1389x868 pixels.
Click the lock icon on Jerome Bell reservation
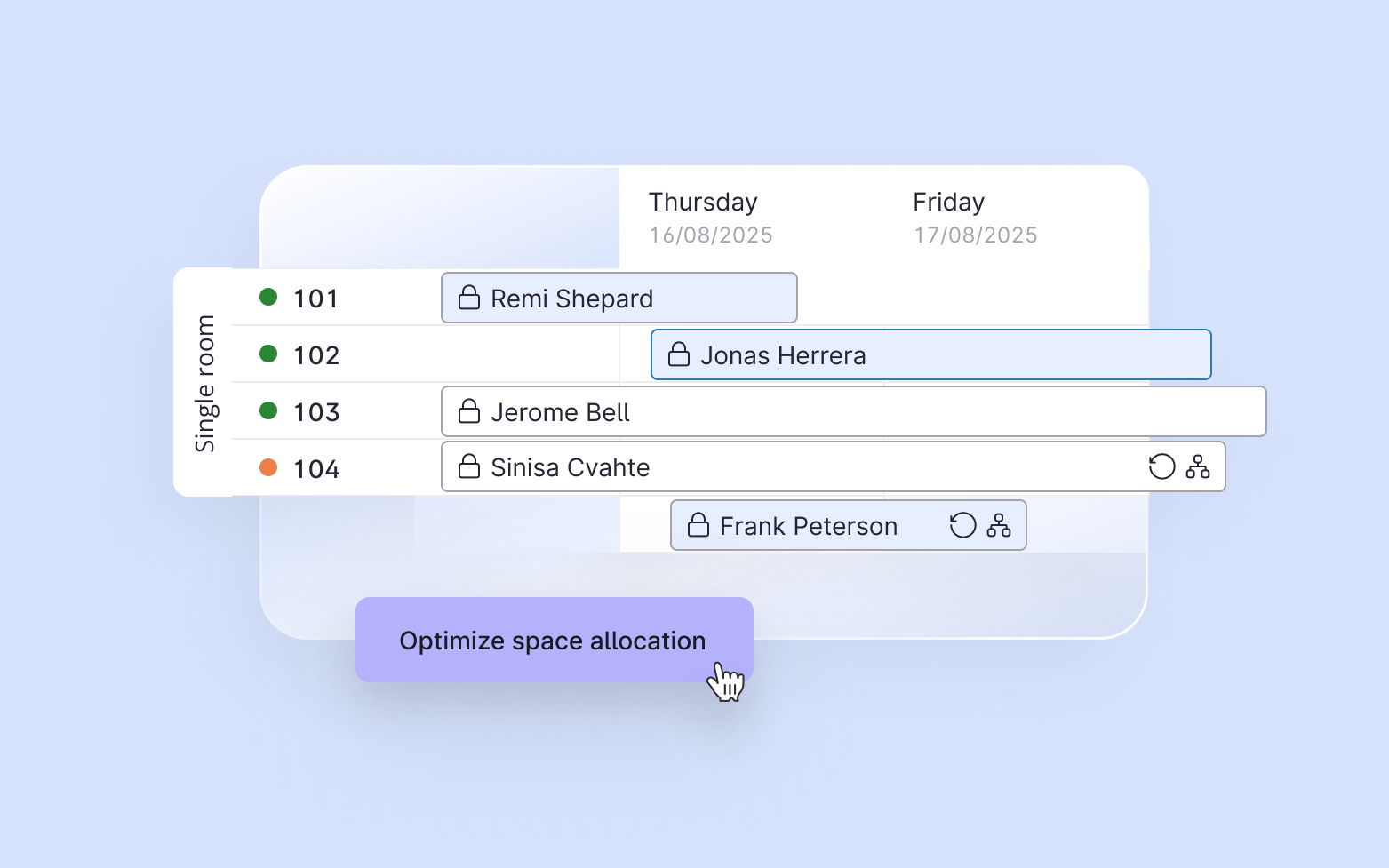469,411
